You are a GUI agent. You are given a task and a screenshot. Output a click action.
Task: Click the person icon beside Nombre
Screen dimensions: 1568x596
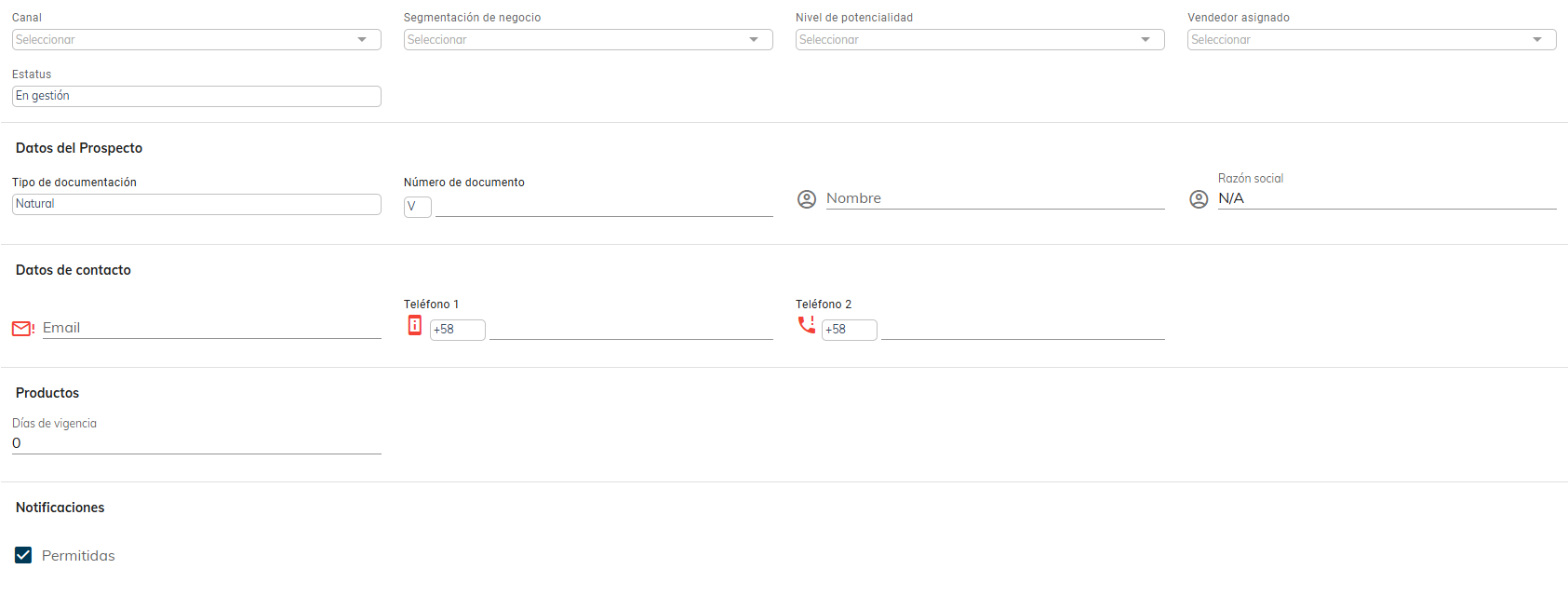[807, 199]
